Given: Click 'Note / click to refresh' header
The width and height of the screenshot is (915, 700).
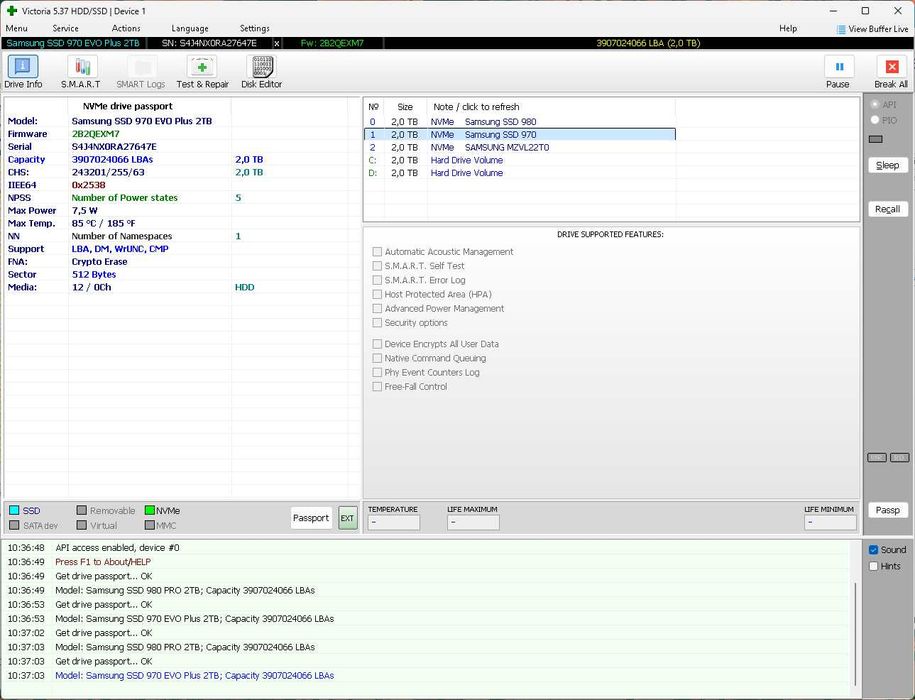Looking at the screenshot, I should [476, 107].
